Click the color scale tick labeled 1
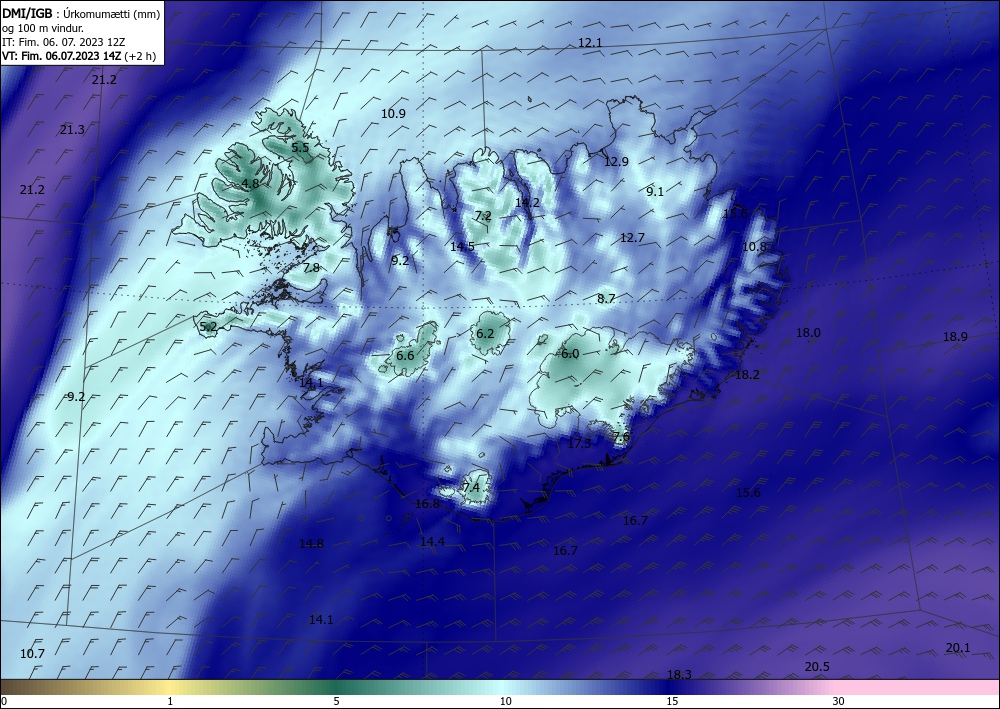 [x=170, y=701]
